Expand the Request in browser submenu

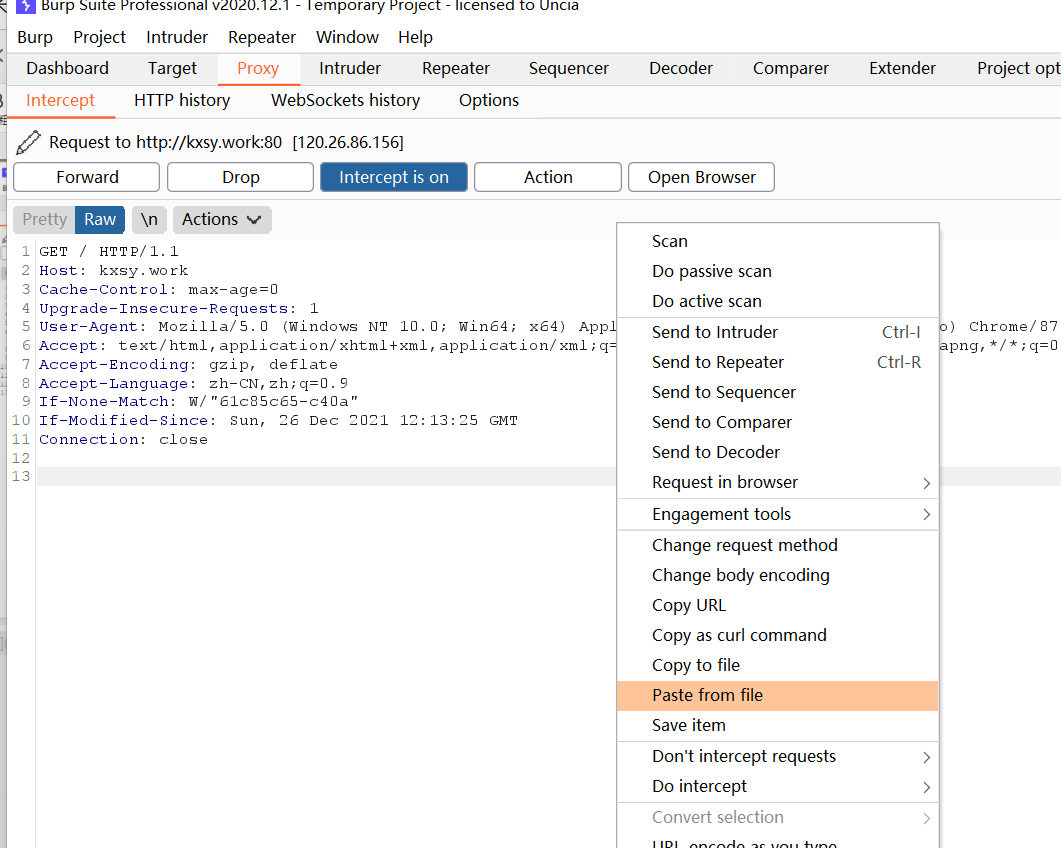coord(777,483)
